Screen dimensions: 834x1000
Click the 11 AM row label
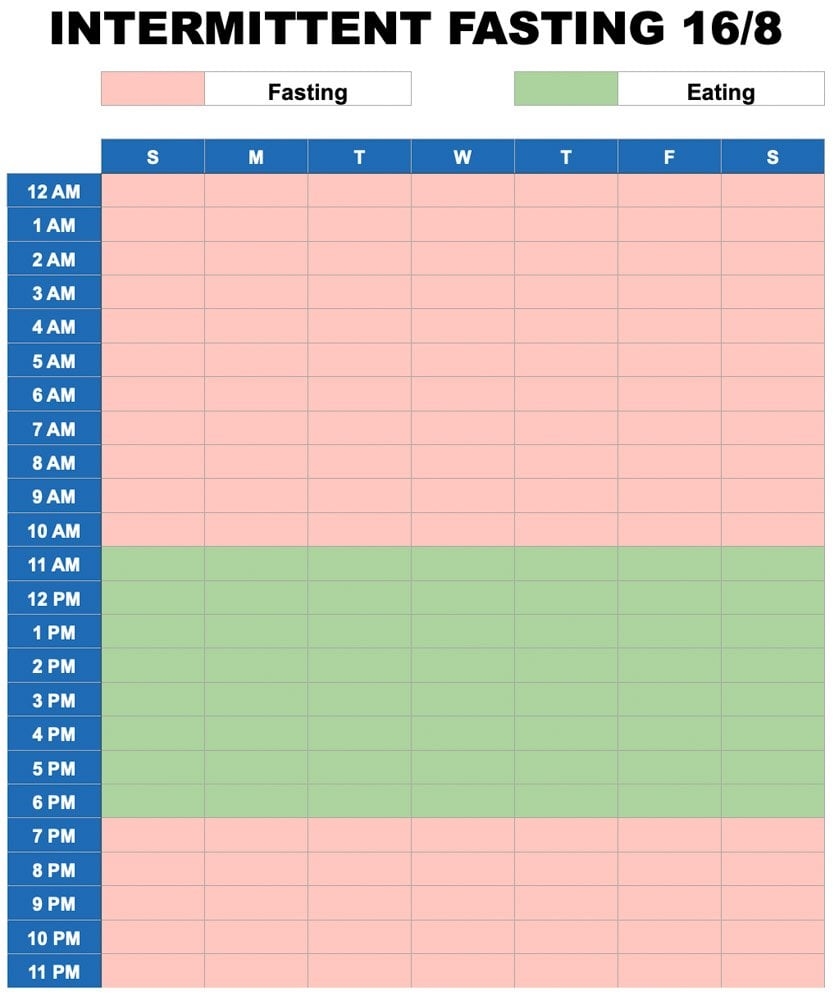pos(54,565)
